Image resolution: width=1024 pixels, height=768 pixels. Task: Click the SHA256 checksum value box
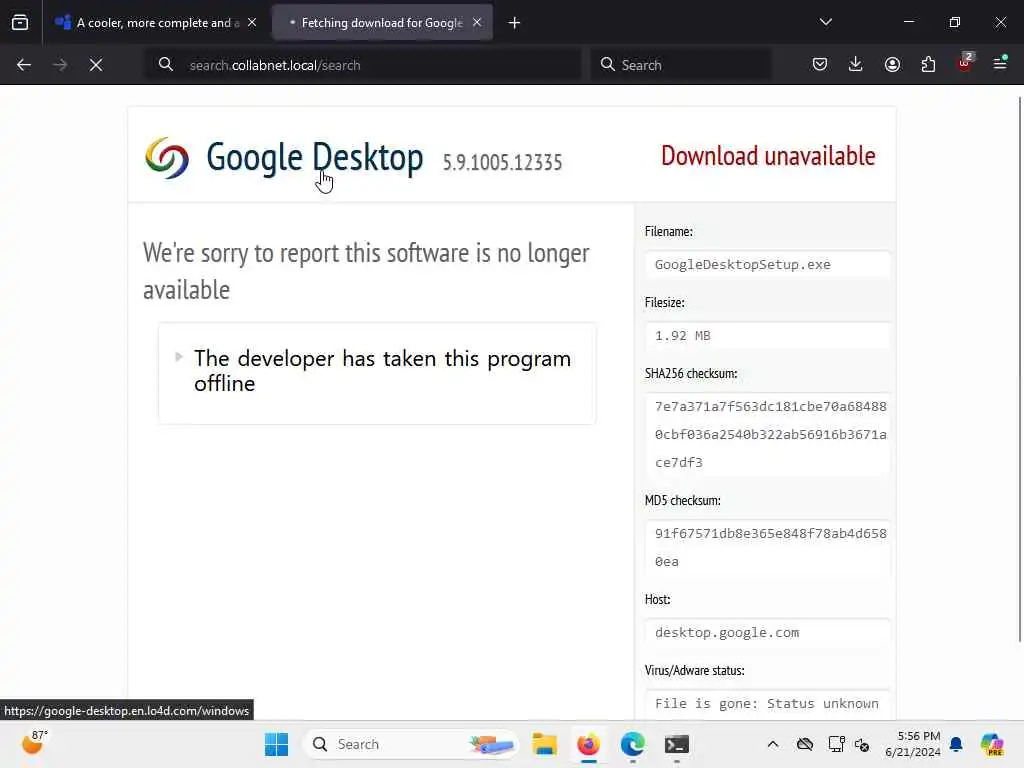click(x=767, y=434)
